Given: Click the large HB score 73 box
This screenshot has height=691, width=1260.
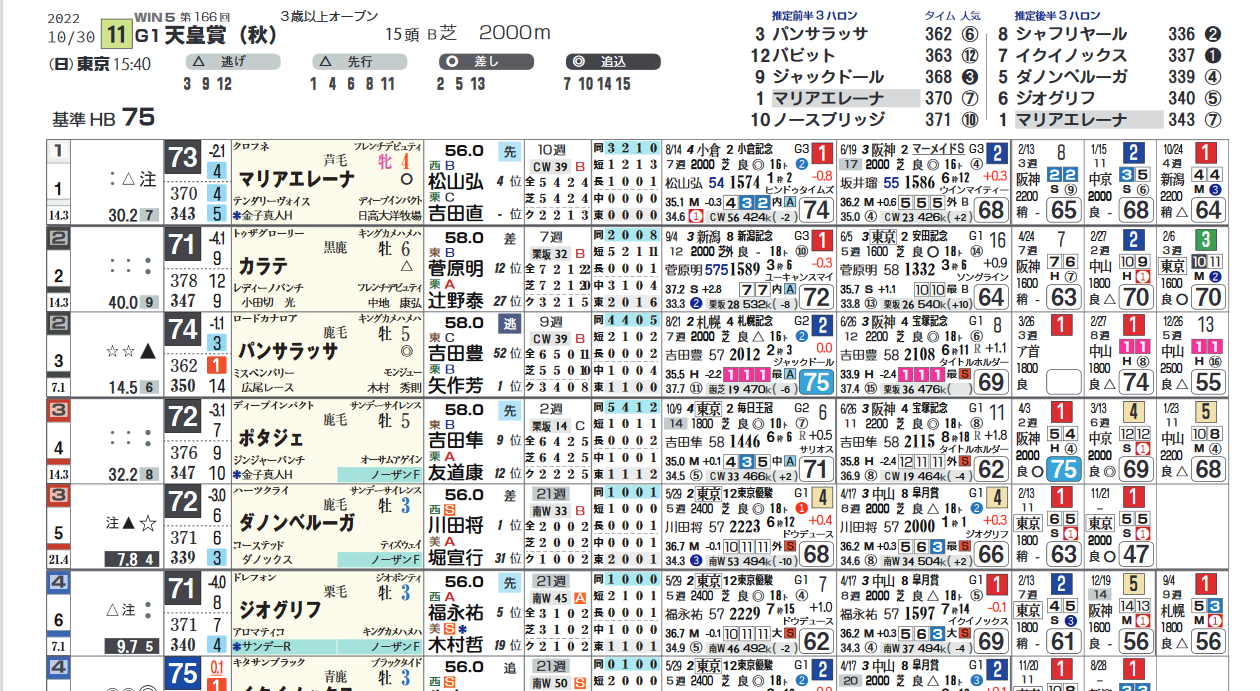Looking at the screenshot, I should [x=183, y=159].
